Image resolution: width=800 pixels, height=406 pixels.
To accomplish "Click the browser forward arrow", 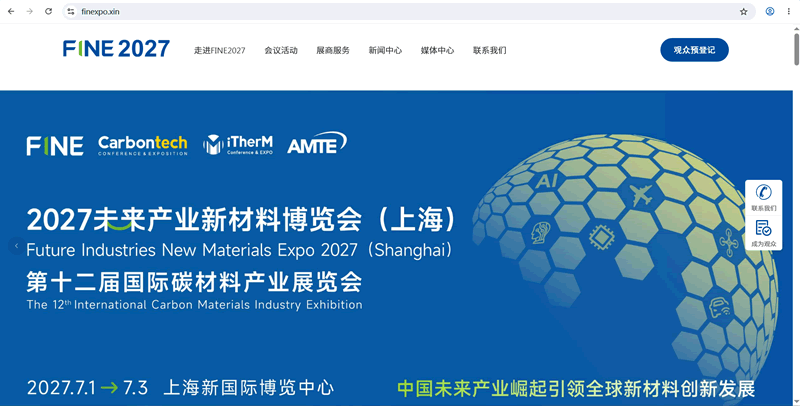I will pyautogui.click(x=30, y=11).
